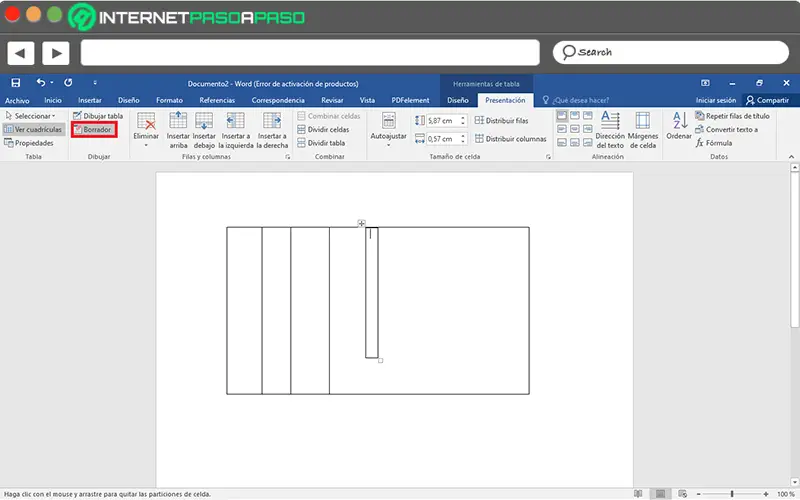Screen dimensions: 800x500
Task: Click the table move handle
Action: coord(361,223)
